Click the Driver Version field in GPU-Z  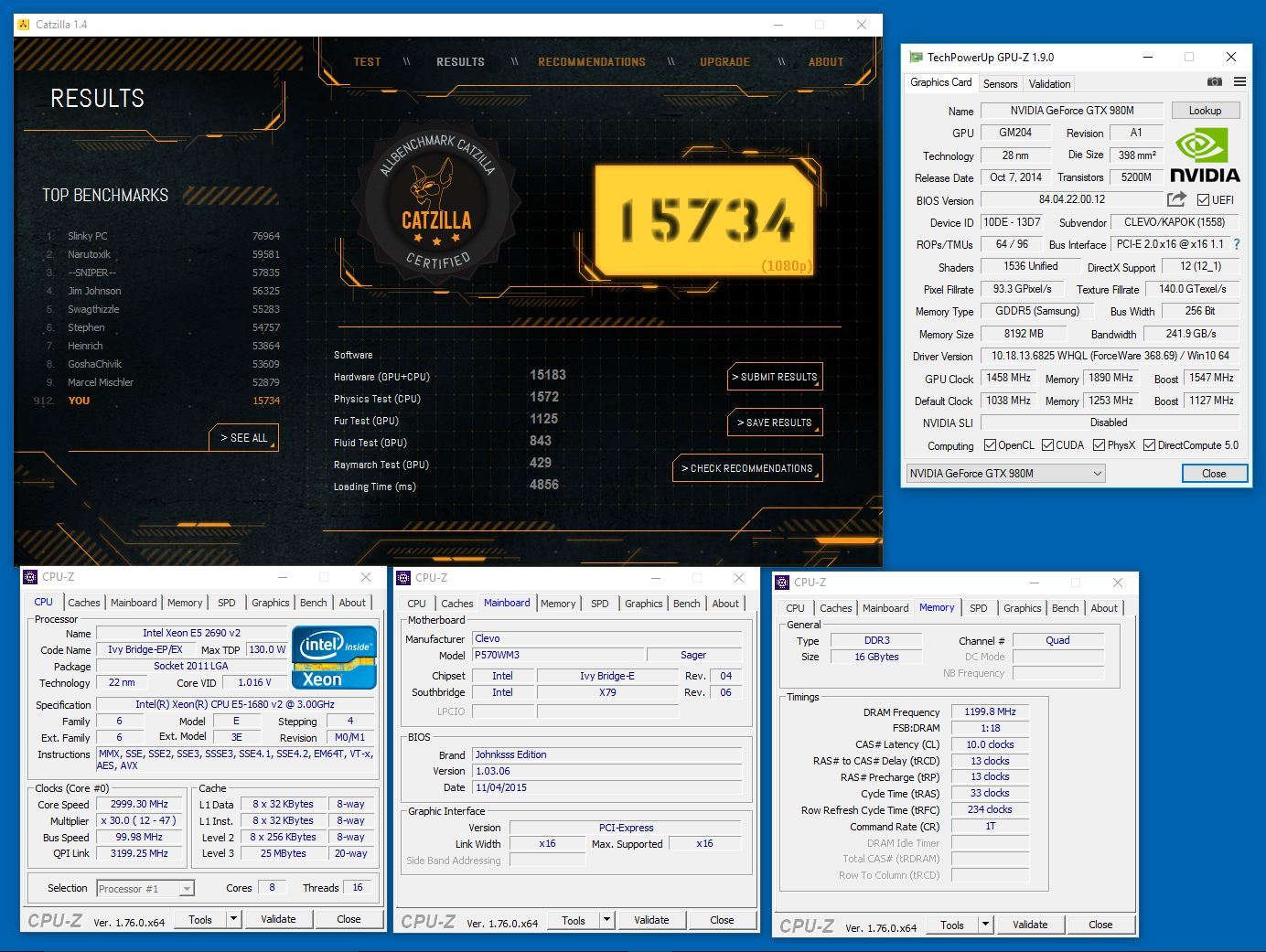pos(1110,356)
